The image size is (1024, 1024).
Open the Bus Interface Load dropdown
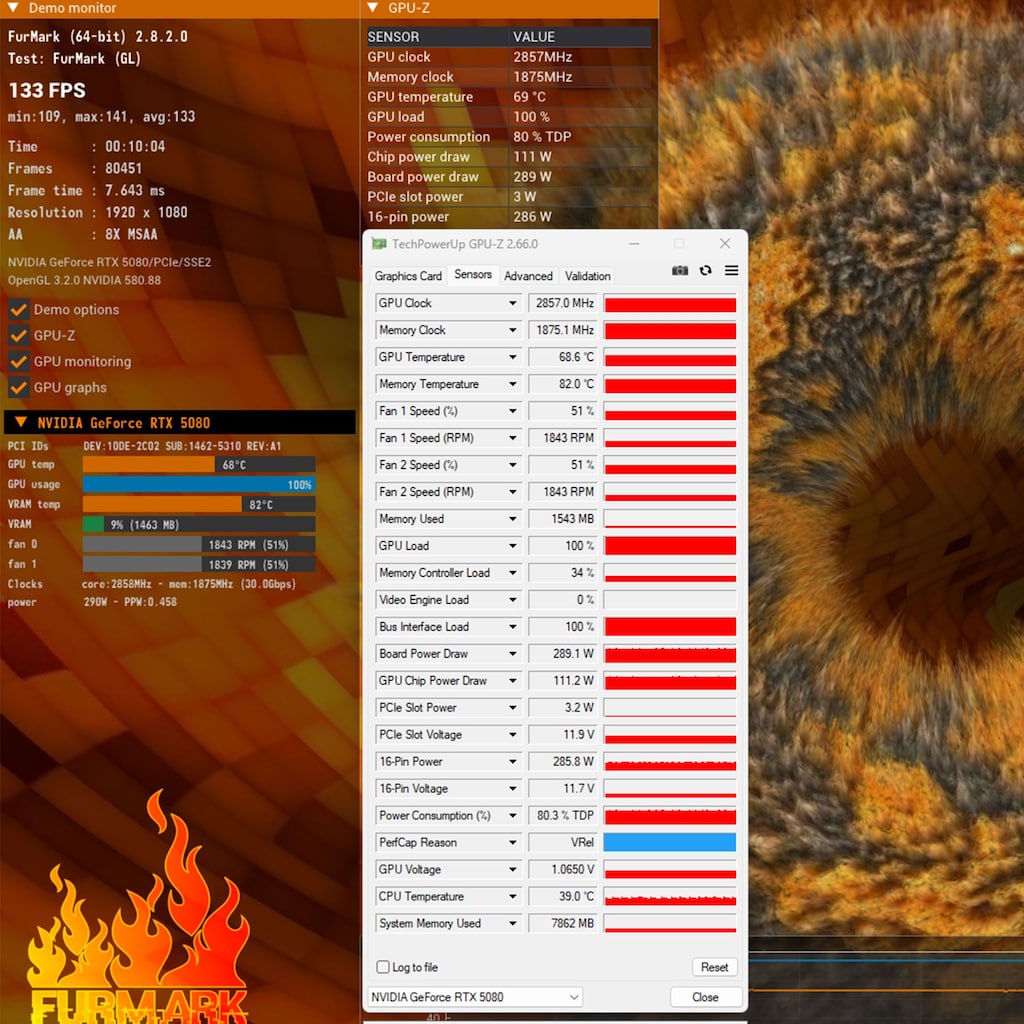tap(513, 626)
